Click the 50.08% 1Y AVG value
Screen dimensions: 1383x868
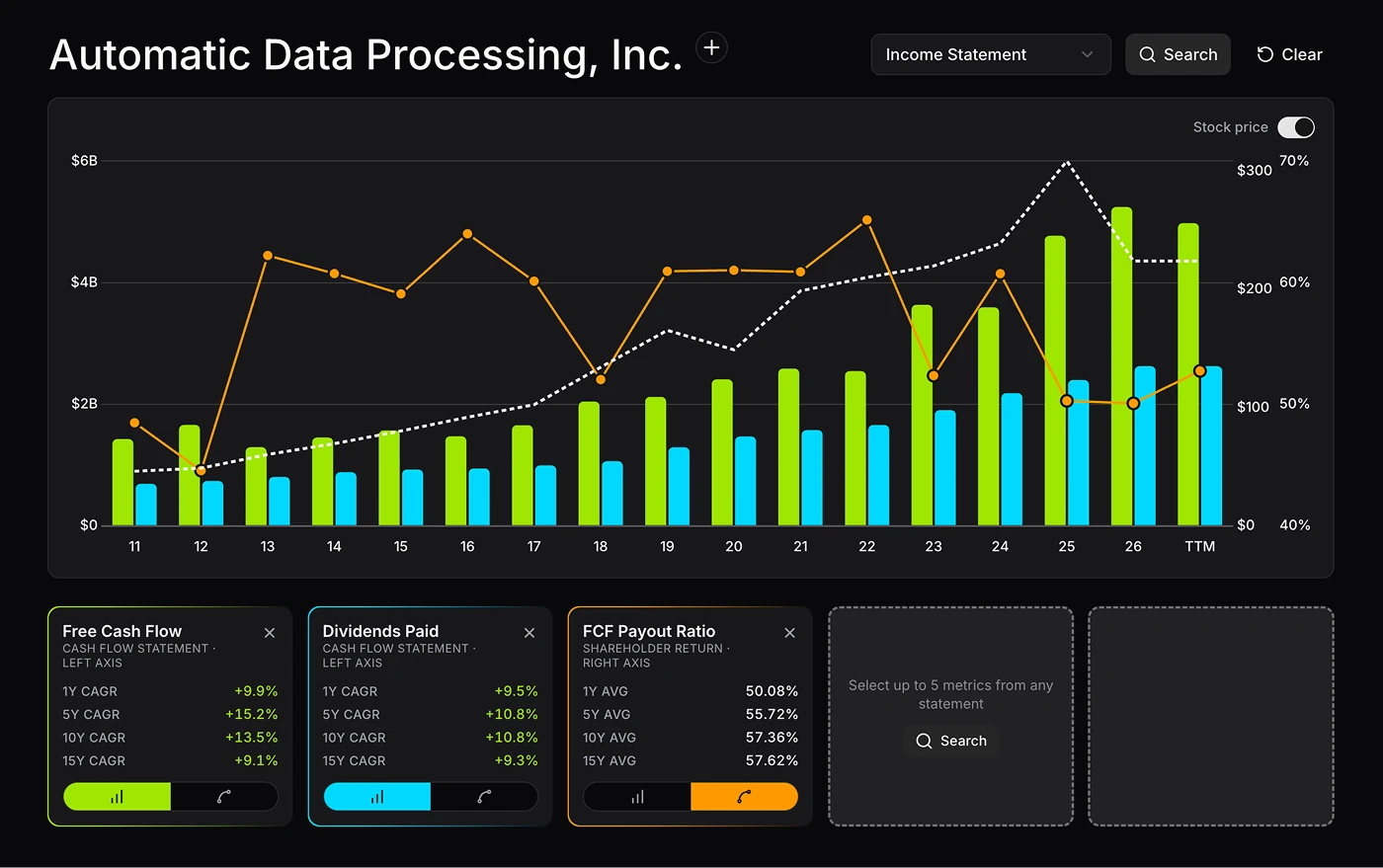[772, 691]
